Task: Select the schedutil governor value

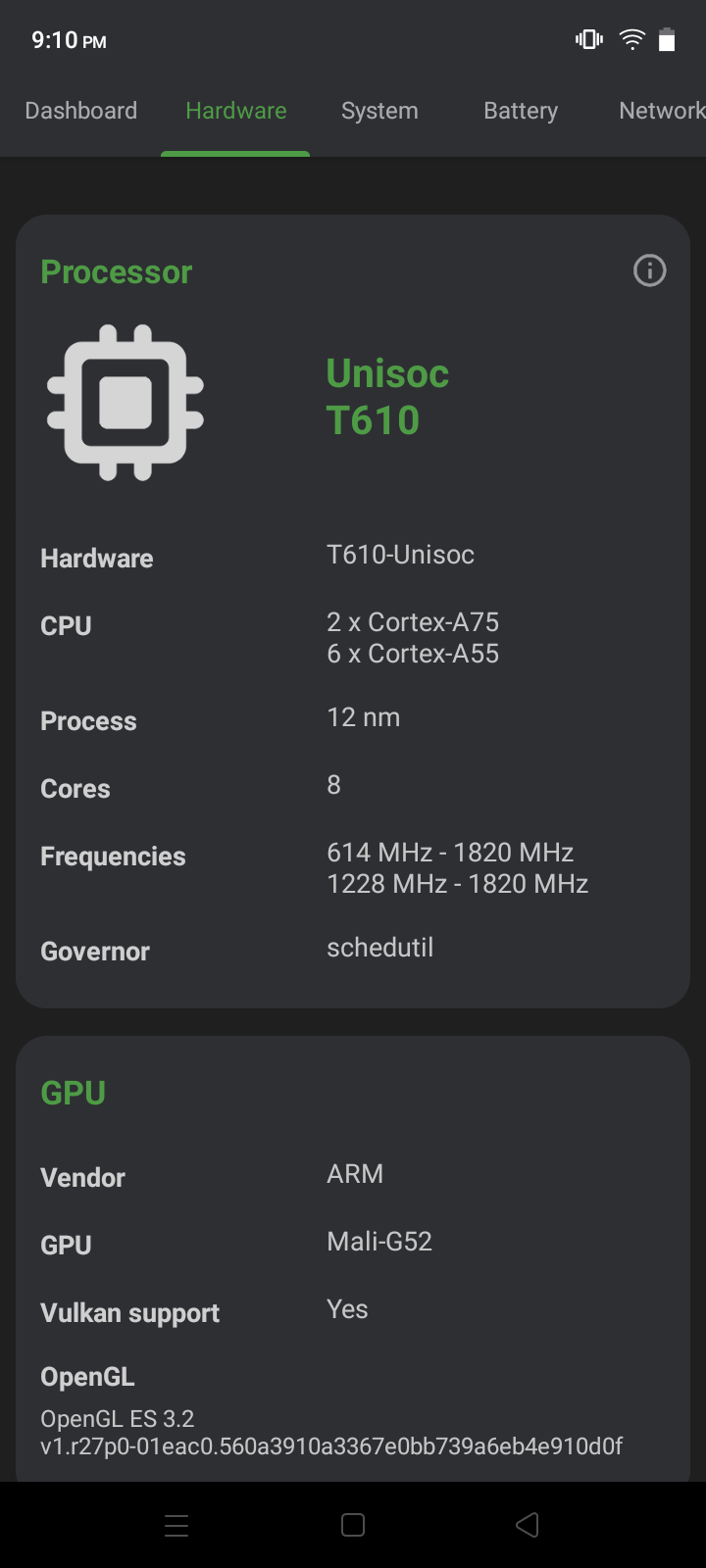Action: click(x=379, y=947)
